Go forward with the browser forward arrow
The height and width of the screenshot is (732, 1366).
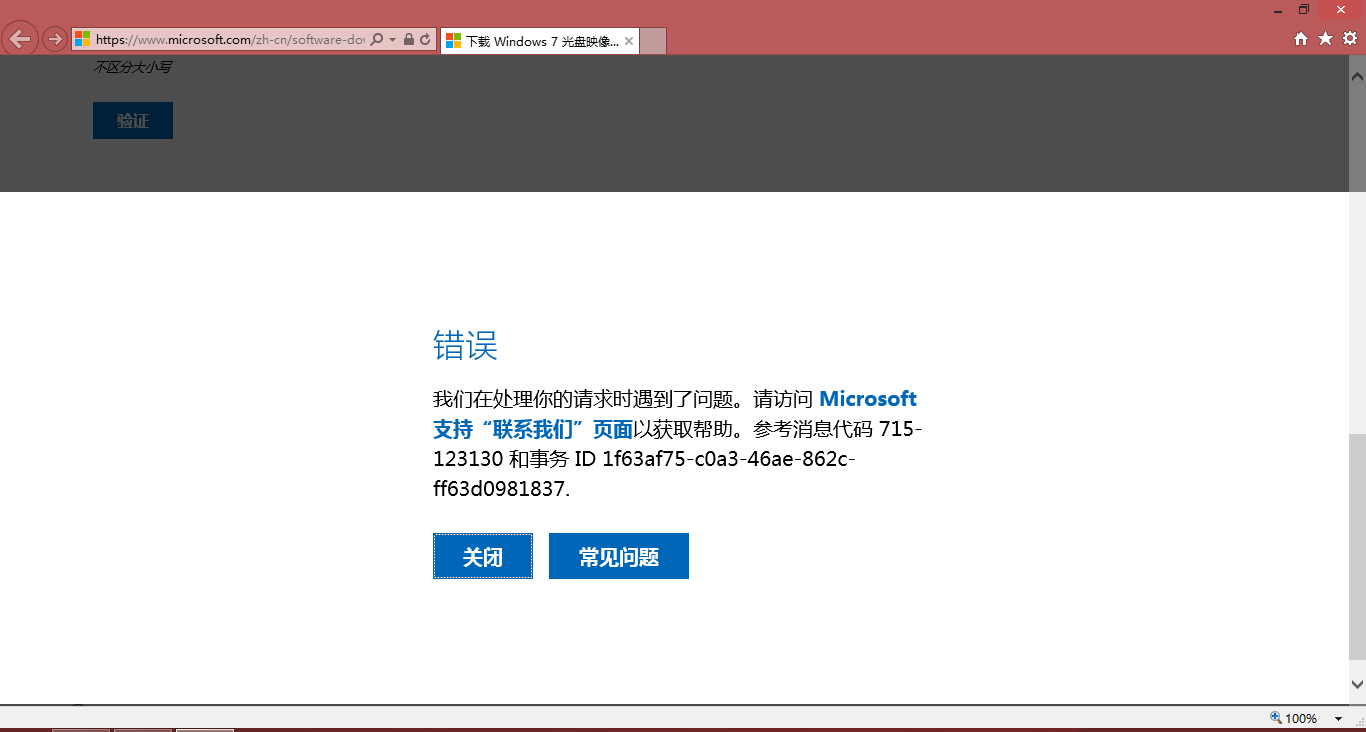click(55, 40)
